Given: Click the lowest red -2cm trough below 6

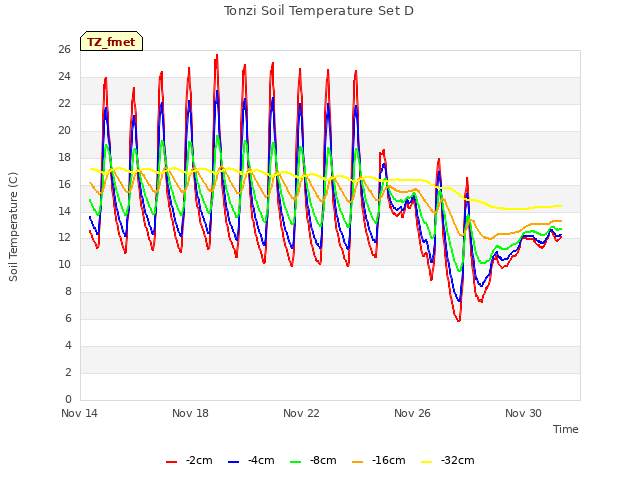Looking at the screenshot, I should (x=459, y=321).
